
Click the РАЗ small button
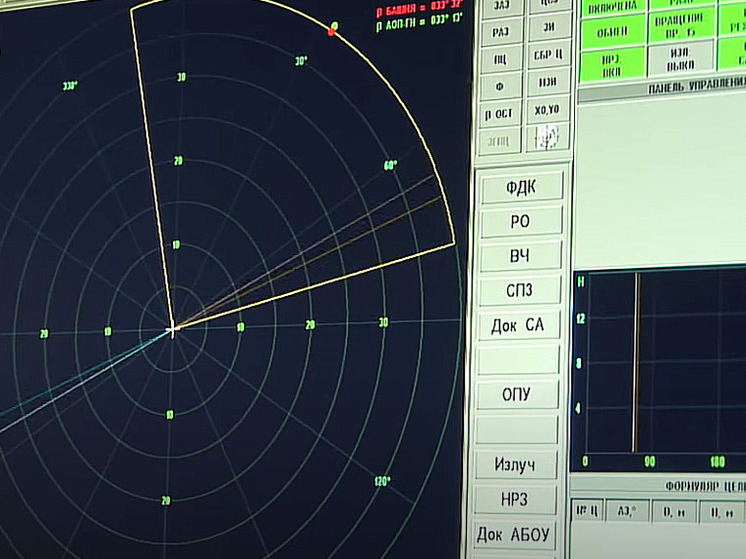coord(500,32)
